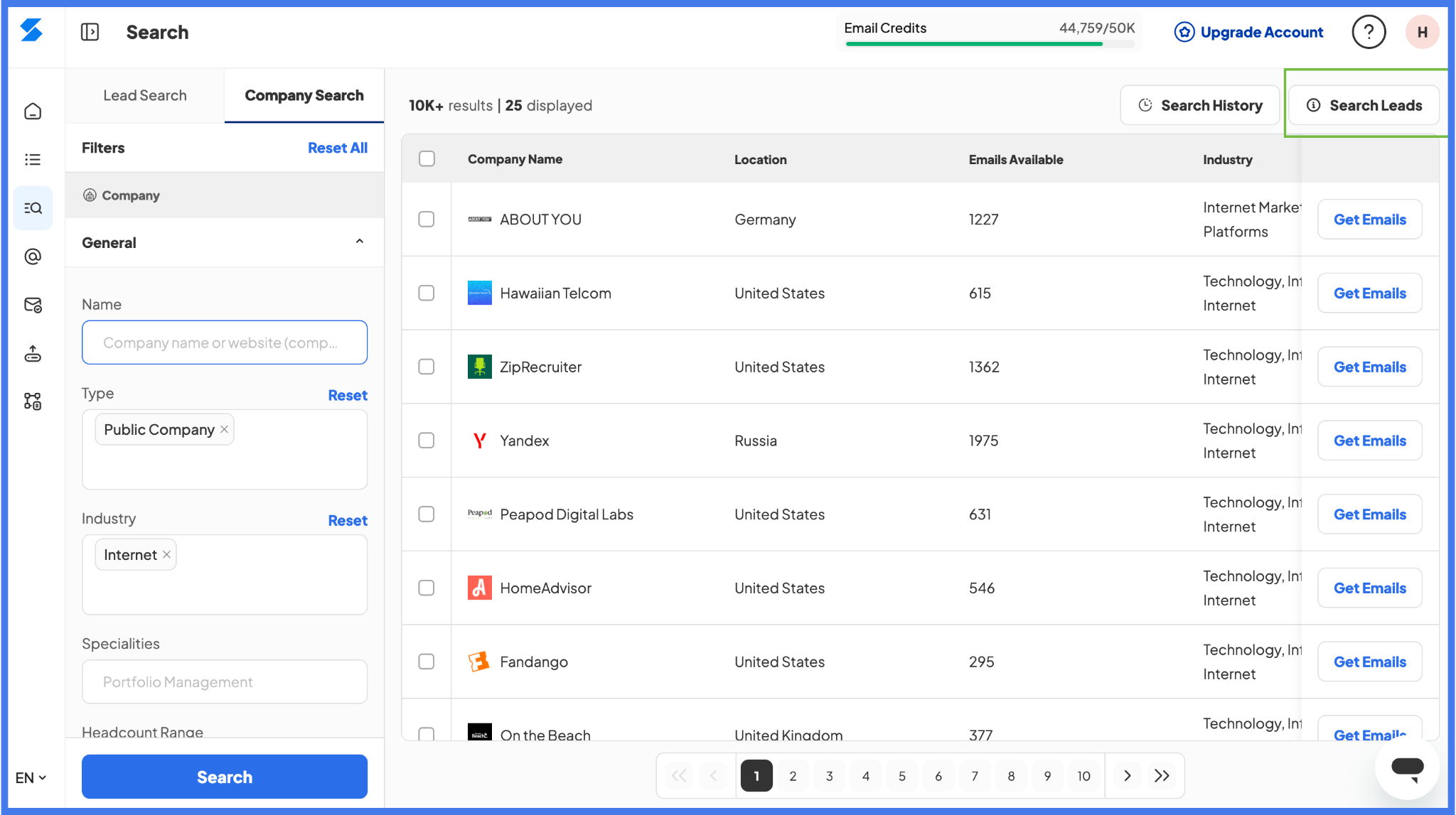Collapse the General filter section

[x=360, y=242]
